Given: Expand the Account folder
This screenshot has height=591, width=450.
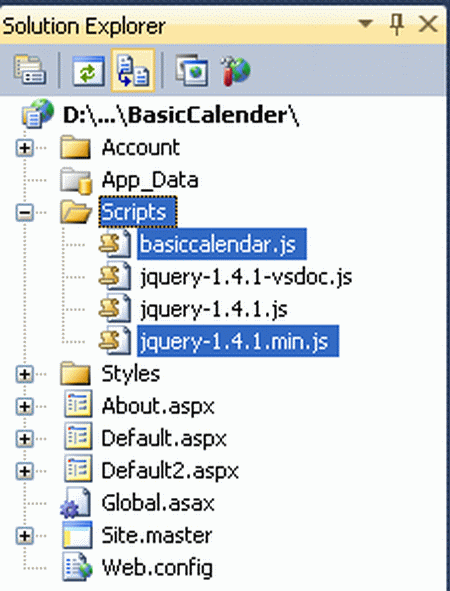Looking at the screenshot, I should pos(24,148).
